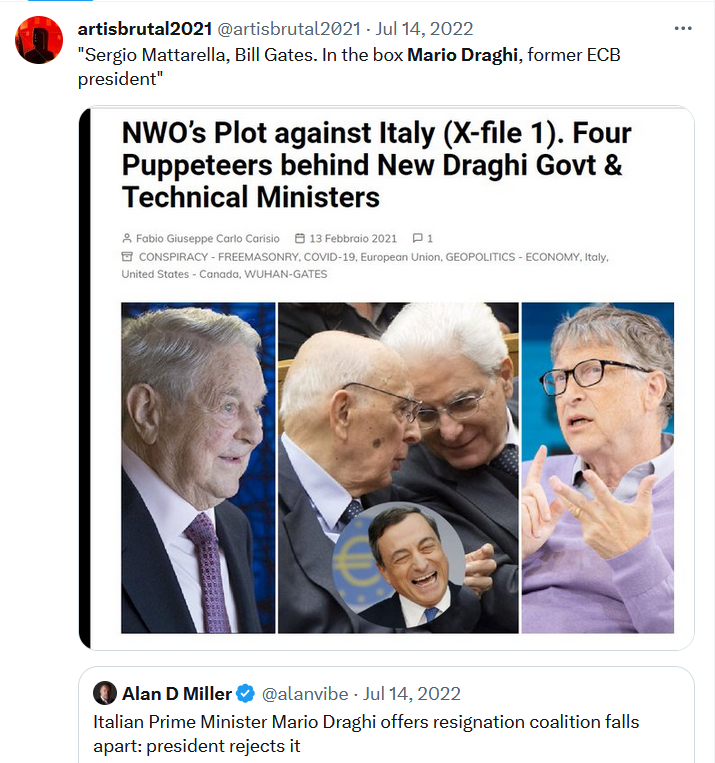
Task: Open the Jul 14, 2022 tweet timestamp
Action: point(424,29)
